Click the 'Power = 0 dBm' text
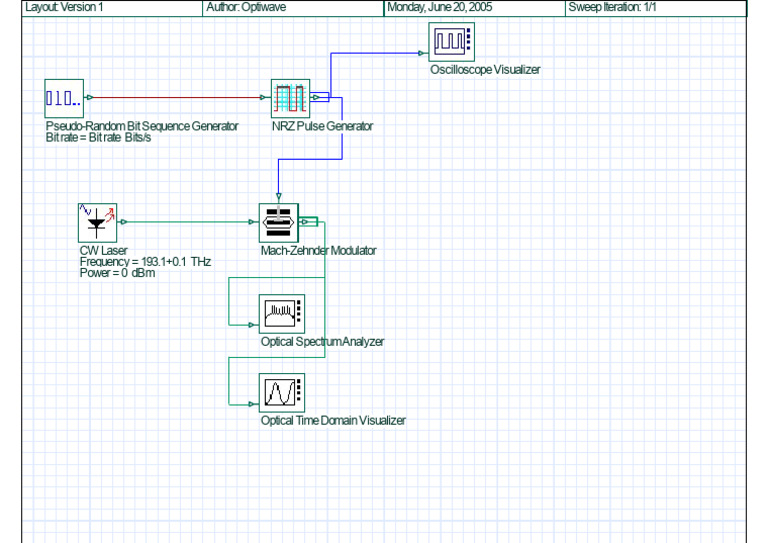Viewport: 768px width, 543px height. click(x=118, y=273)
